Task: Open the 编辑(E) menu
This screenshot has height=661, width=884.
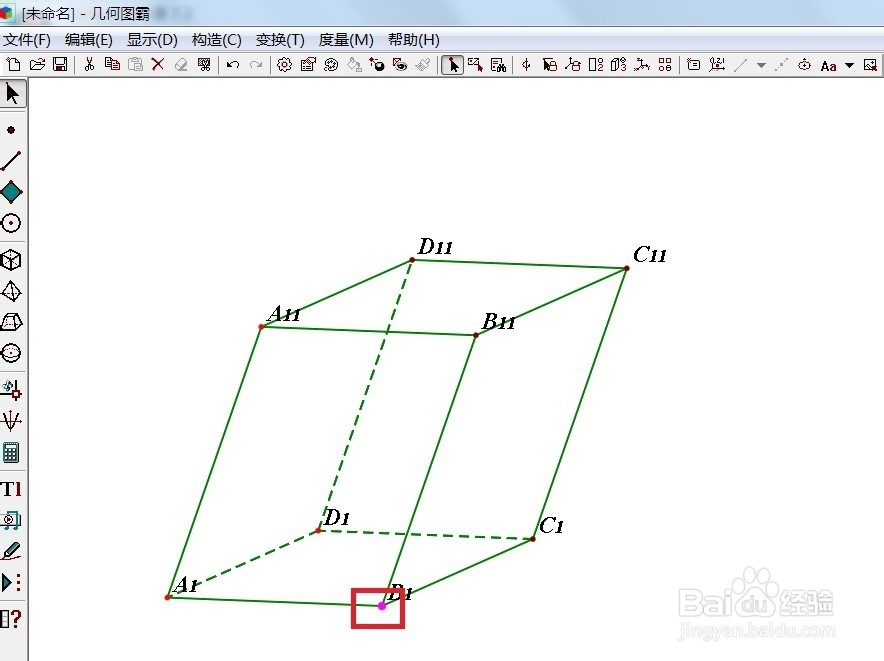Action: pos(89,40)
